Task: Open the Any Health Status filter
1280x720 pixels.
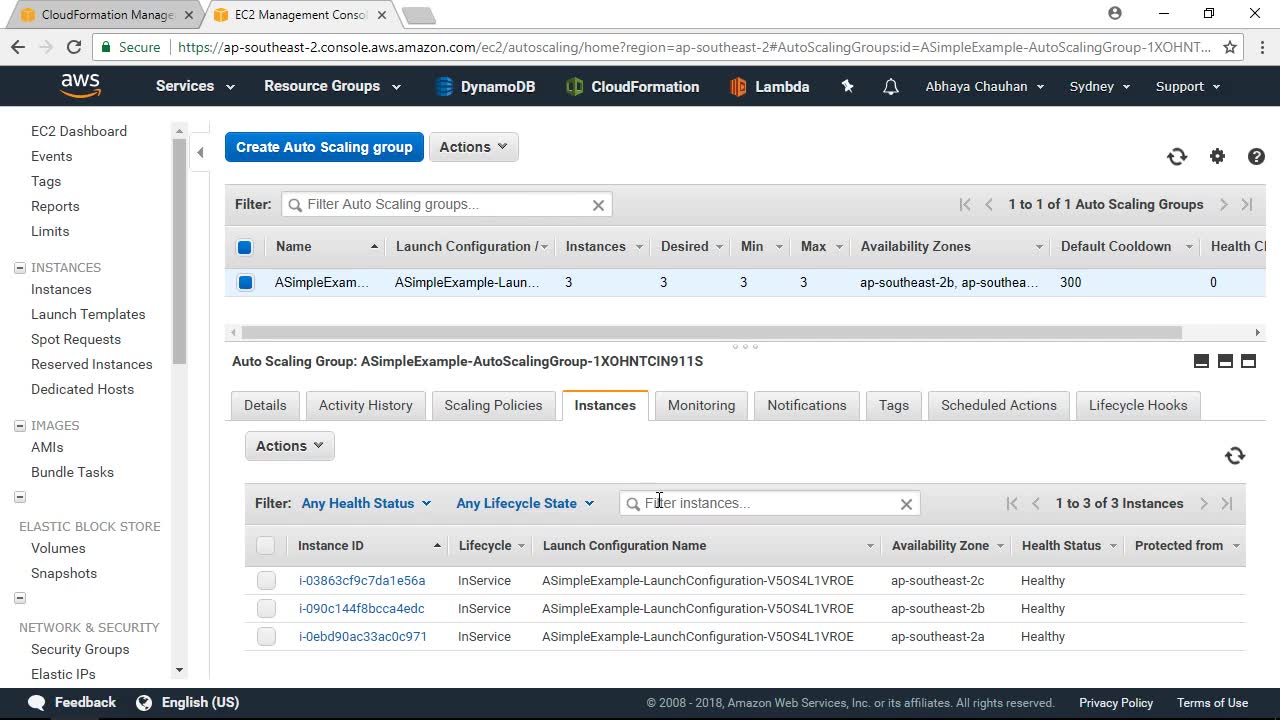Action: coord(366,503)
